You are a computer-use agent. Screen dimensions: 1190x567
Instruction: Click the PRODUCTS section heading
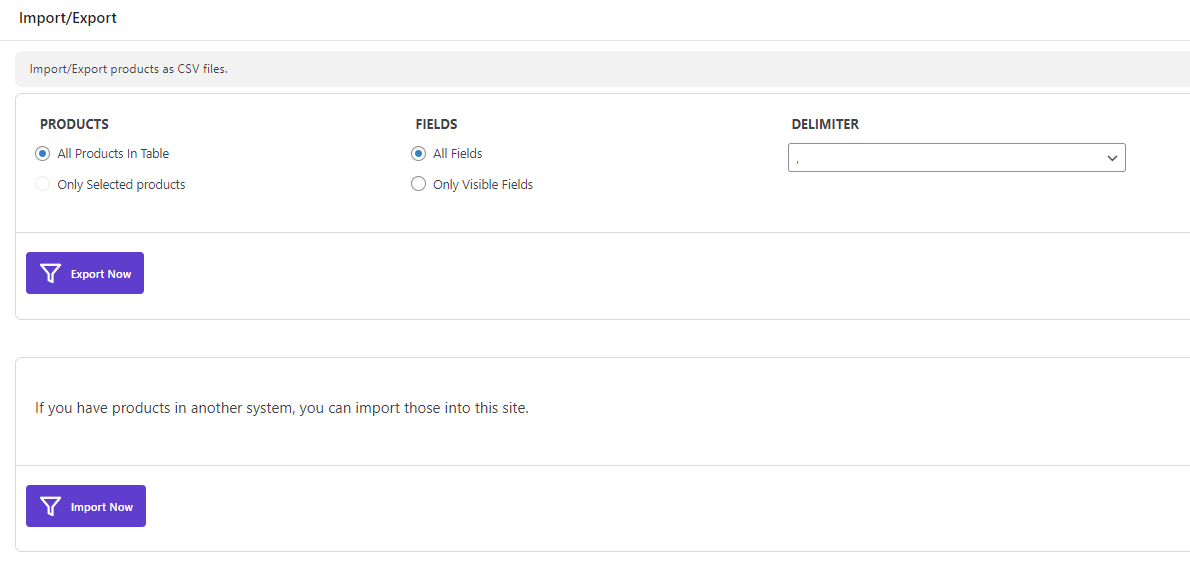(74, 125)
